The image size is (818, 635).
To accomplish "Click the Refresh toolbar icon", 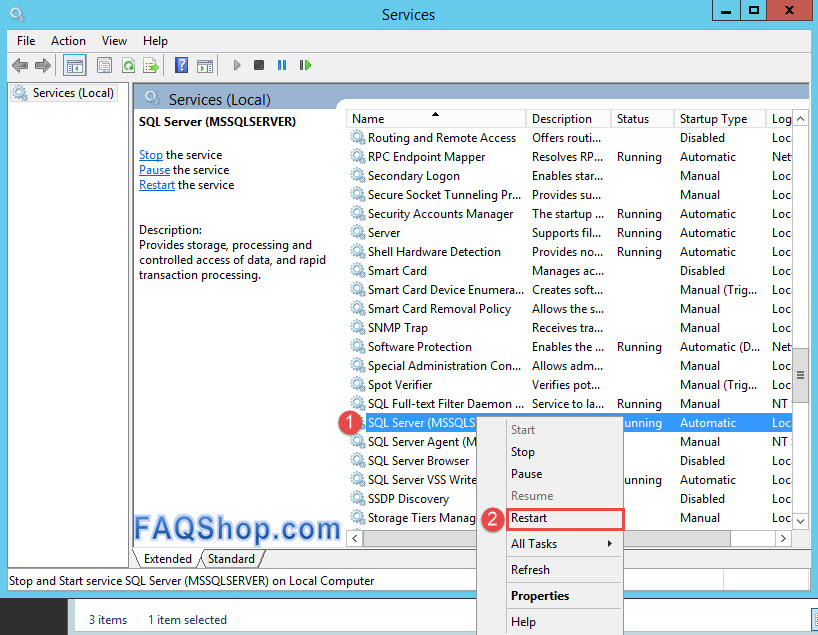I will point(128,65).
